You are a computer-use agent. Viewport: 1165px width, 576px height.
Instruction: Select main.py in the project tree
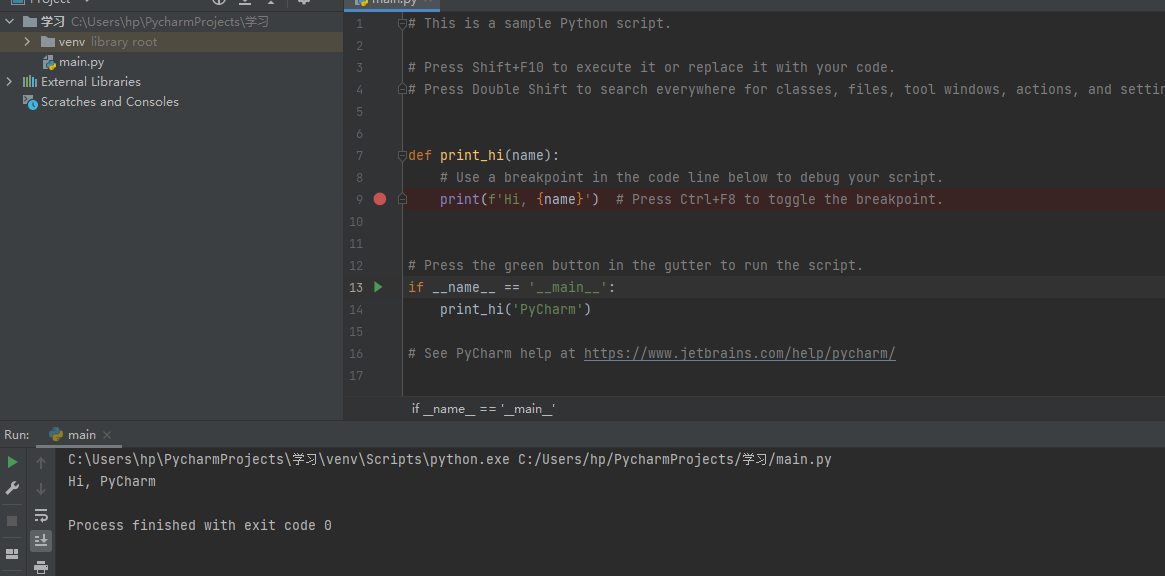tap(81, 62)
